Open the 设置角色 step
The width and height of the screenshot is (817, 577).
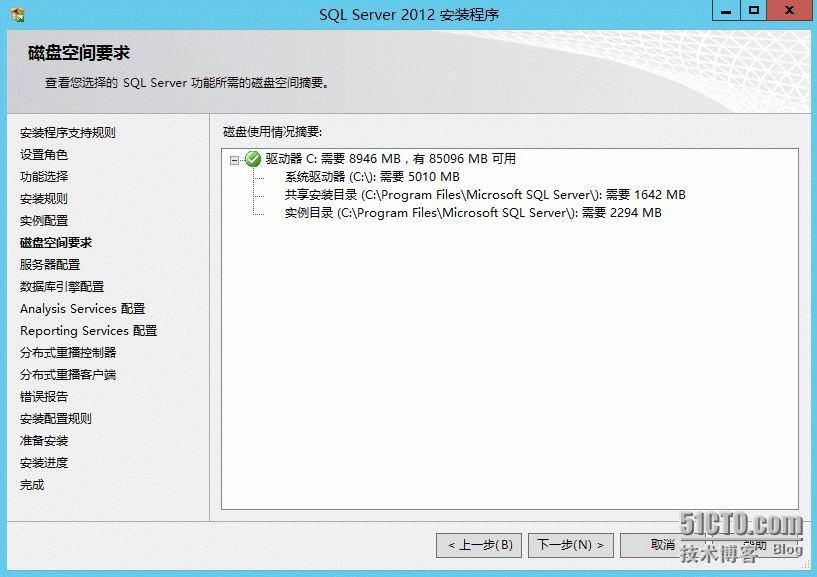(44, 155)
